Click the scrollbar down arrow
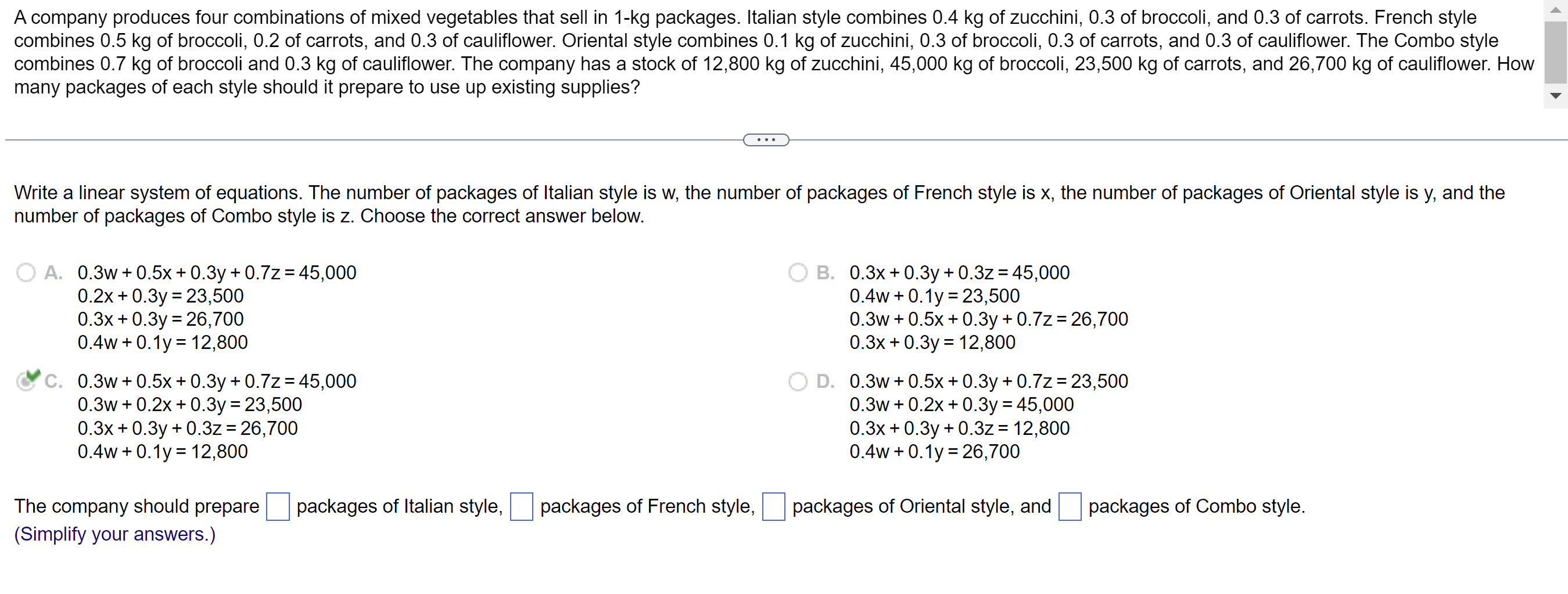 point(1556,95)
